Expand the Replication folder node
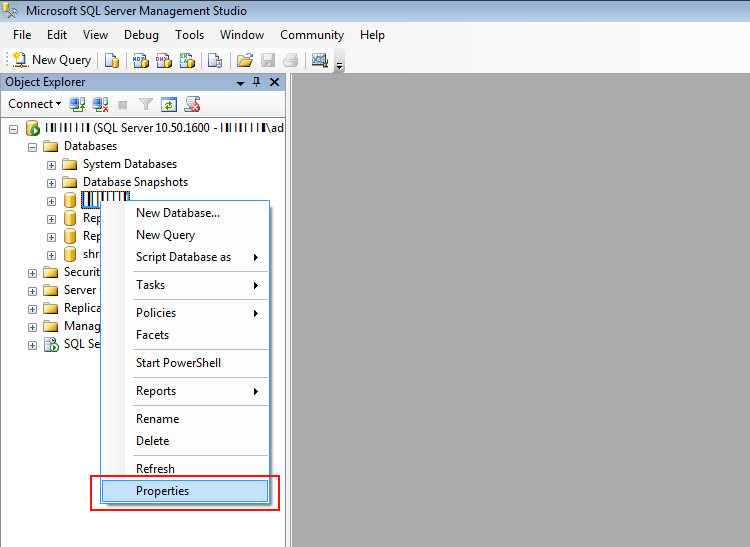This screenshot has height=547, width=750. point(32,309)
